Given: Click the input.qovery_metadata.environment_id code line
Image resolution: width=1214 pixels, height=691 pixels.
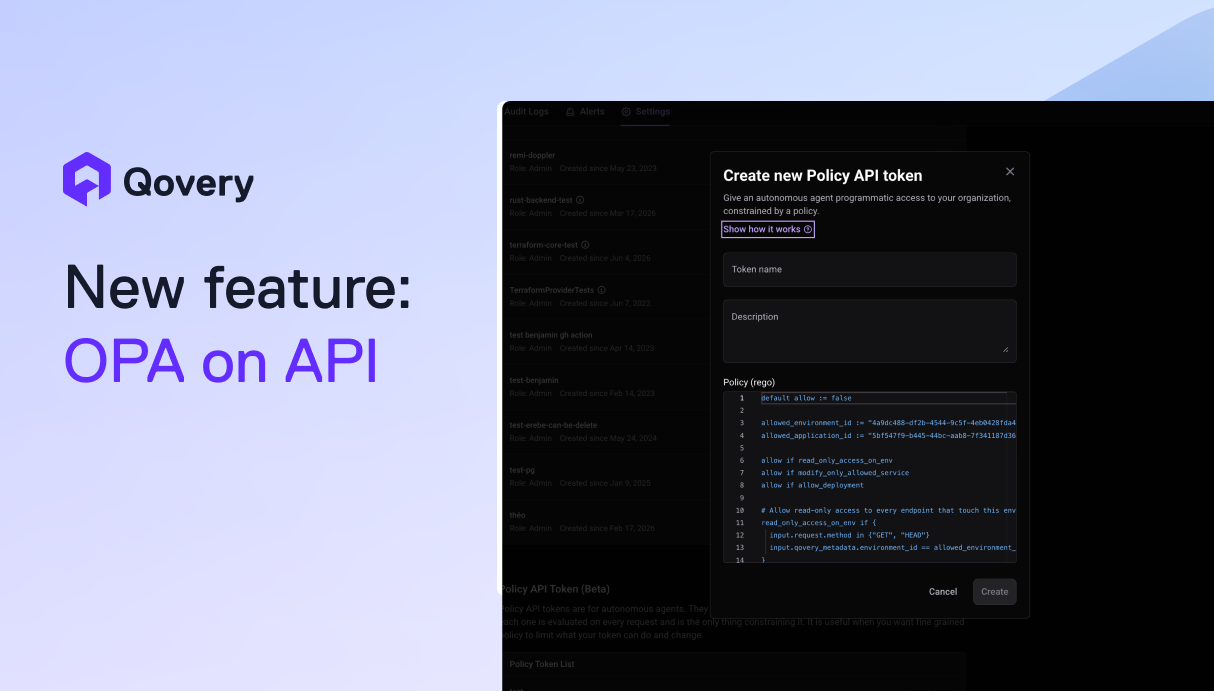Looking at the screenshot, I should [x=892, y=548].
